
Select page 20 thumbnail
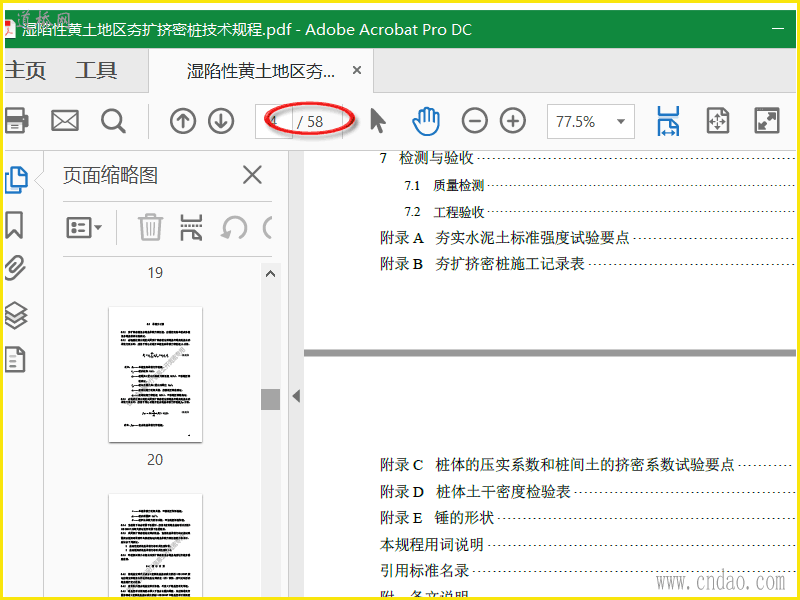pos(156,374)
